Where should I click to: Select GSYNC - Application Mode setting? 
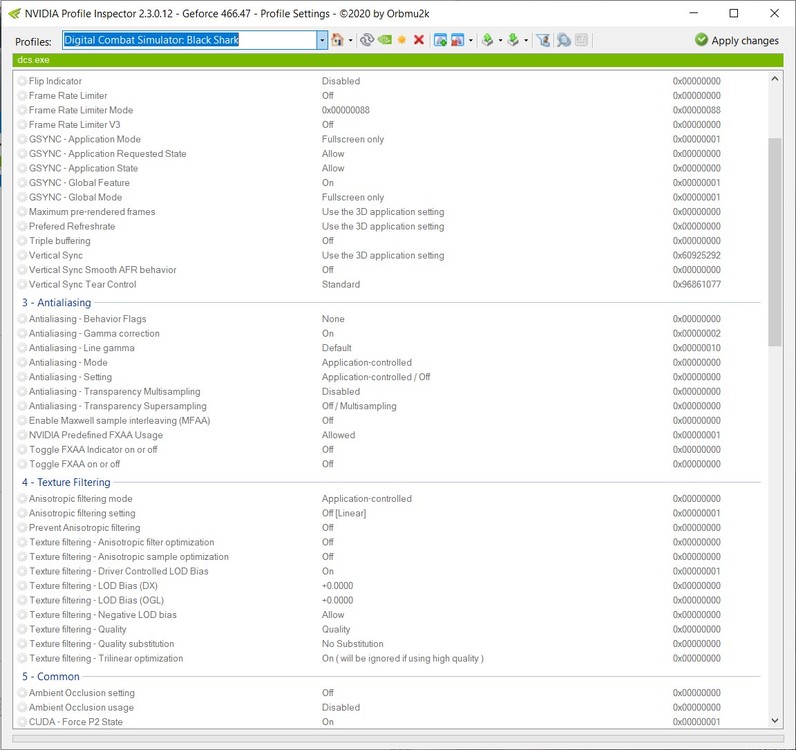(390, 139)
